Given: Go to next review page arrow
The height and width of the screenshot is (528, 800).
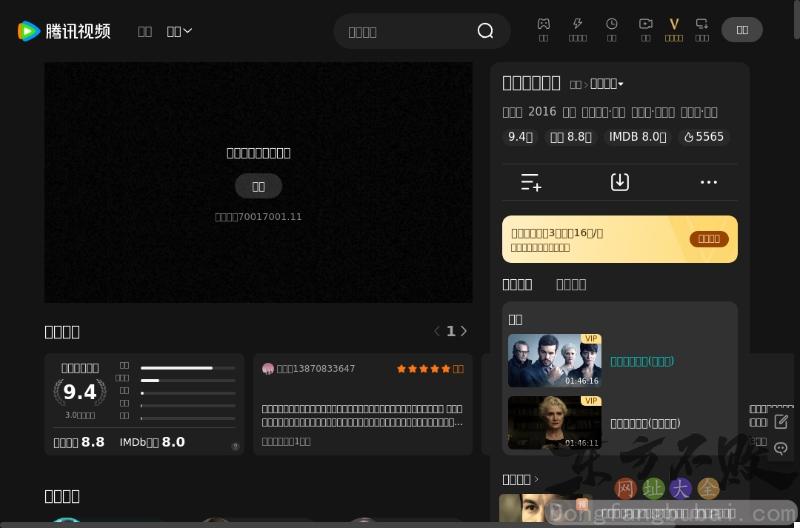Looking at the screenshot, I should (x=464, y=331).
